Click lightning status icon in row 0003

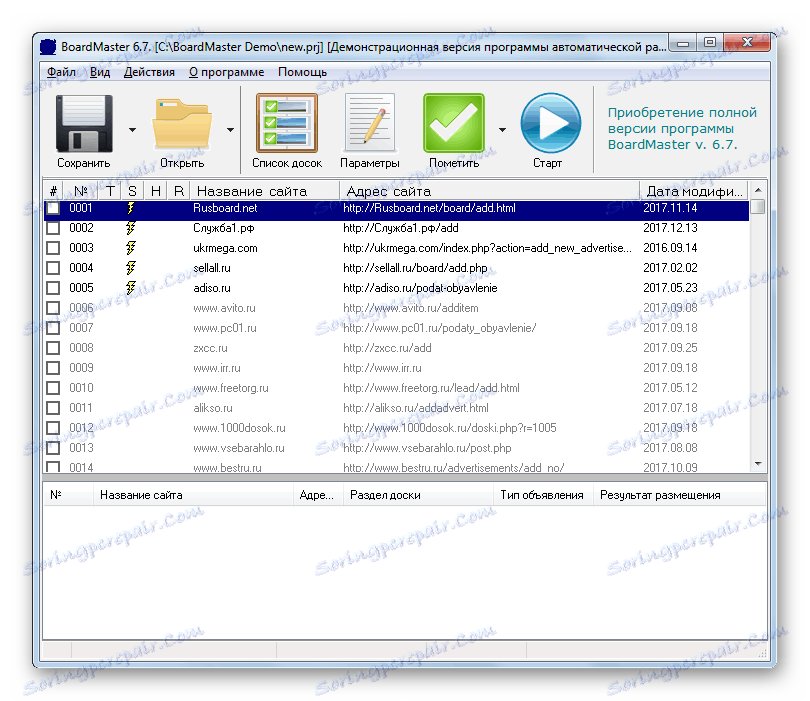(131, 248)
